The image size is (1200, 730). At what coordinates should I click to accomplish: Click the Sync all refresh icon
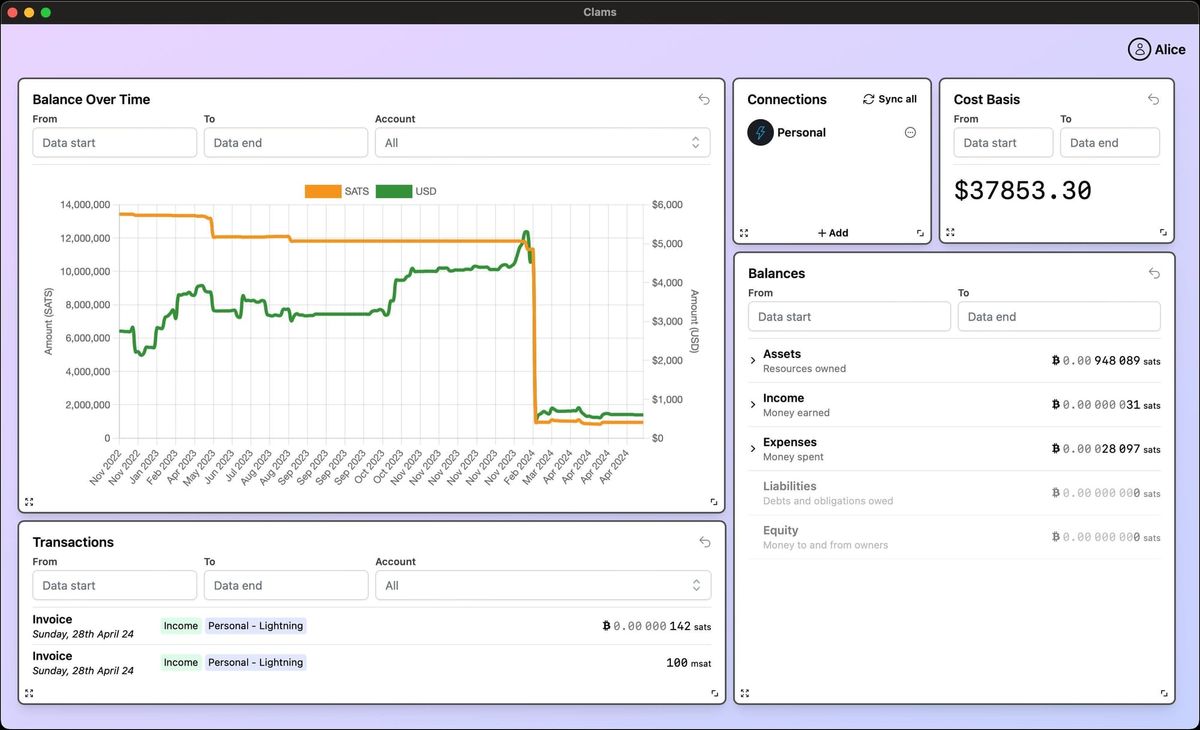pos(868,99)
